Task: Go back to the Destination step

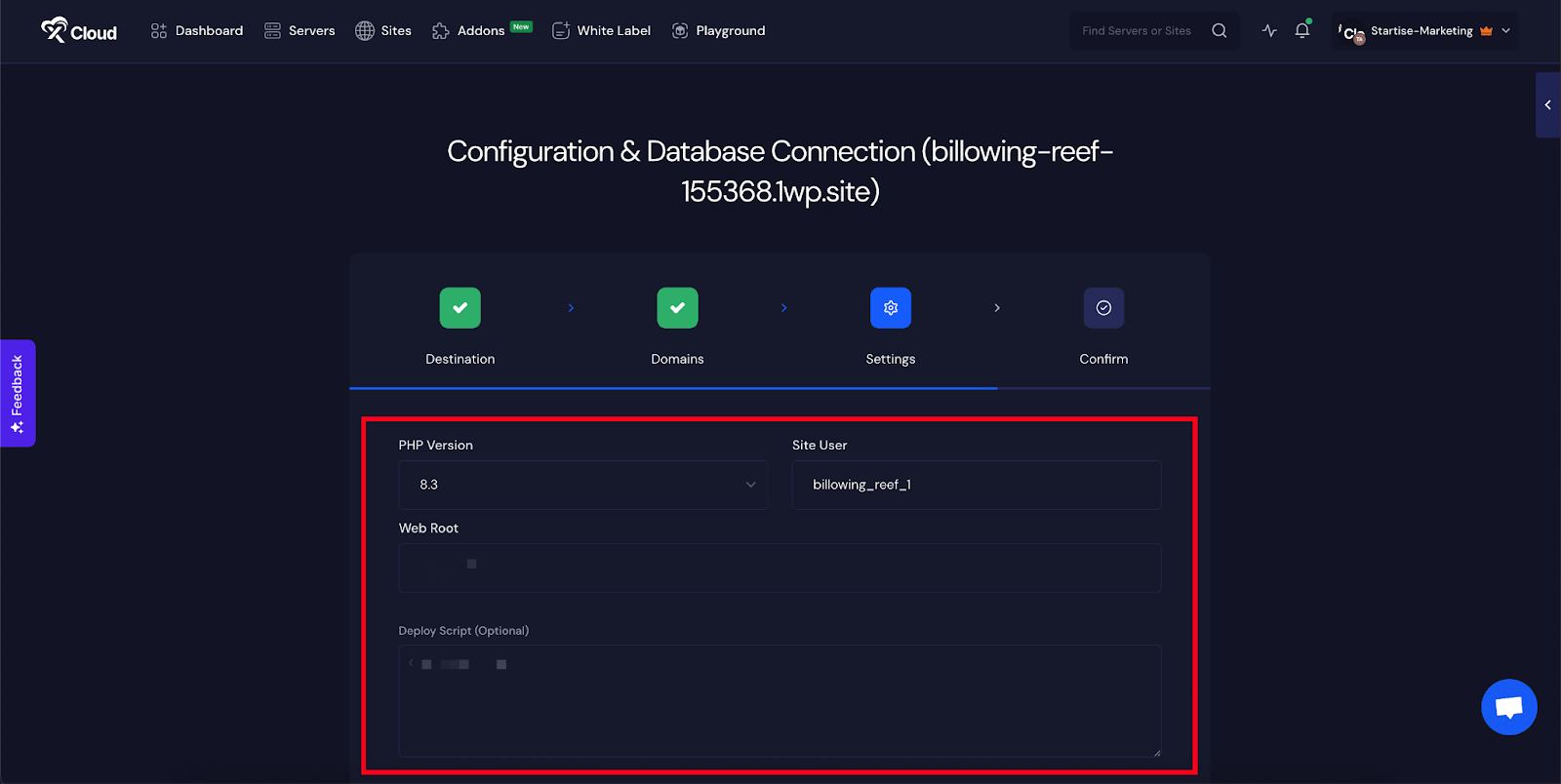Action: pyautogui.click(x=460, y=308)
